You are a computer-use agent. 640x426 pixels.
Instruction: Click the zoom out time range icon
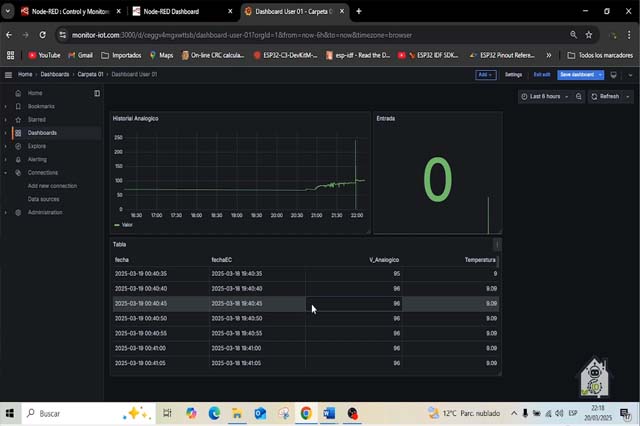point(578,97)
